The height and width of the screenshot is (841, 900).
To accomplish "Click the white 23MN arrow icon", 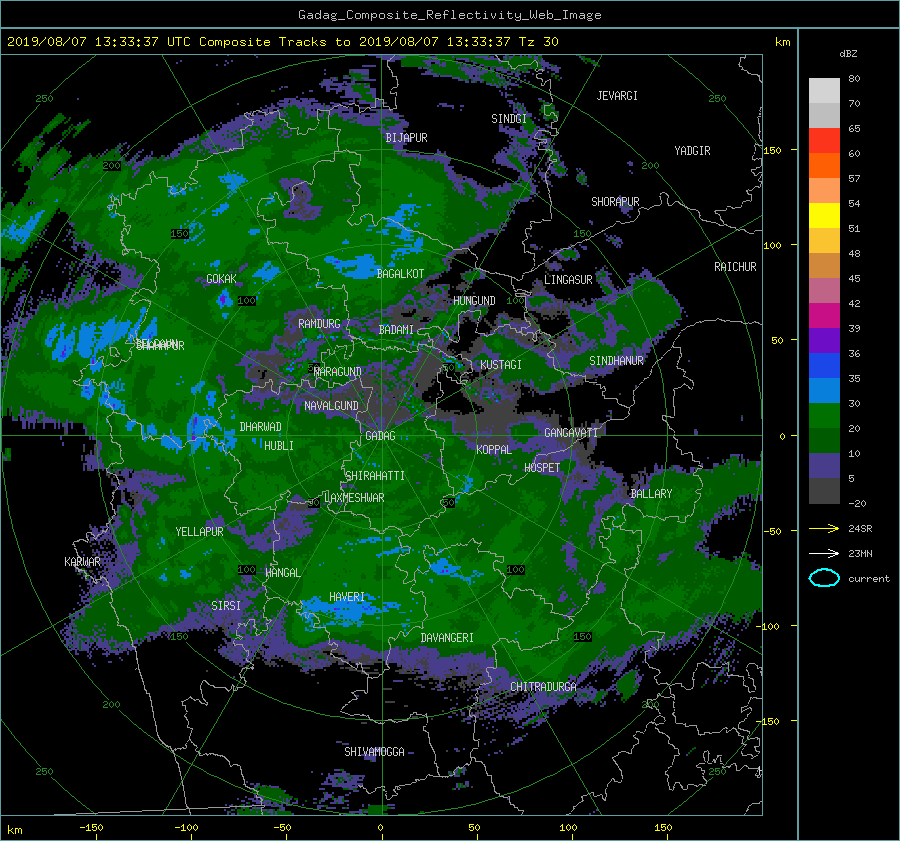I will (824, 553).
